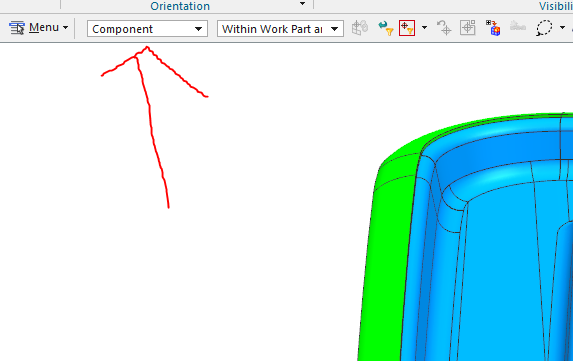Open the Visibility group label
The height and width of the screenshot is (361, 573).
tap(556, 6)
